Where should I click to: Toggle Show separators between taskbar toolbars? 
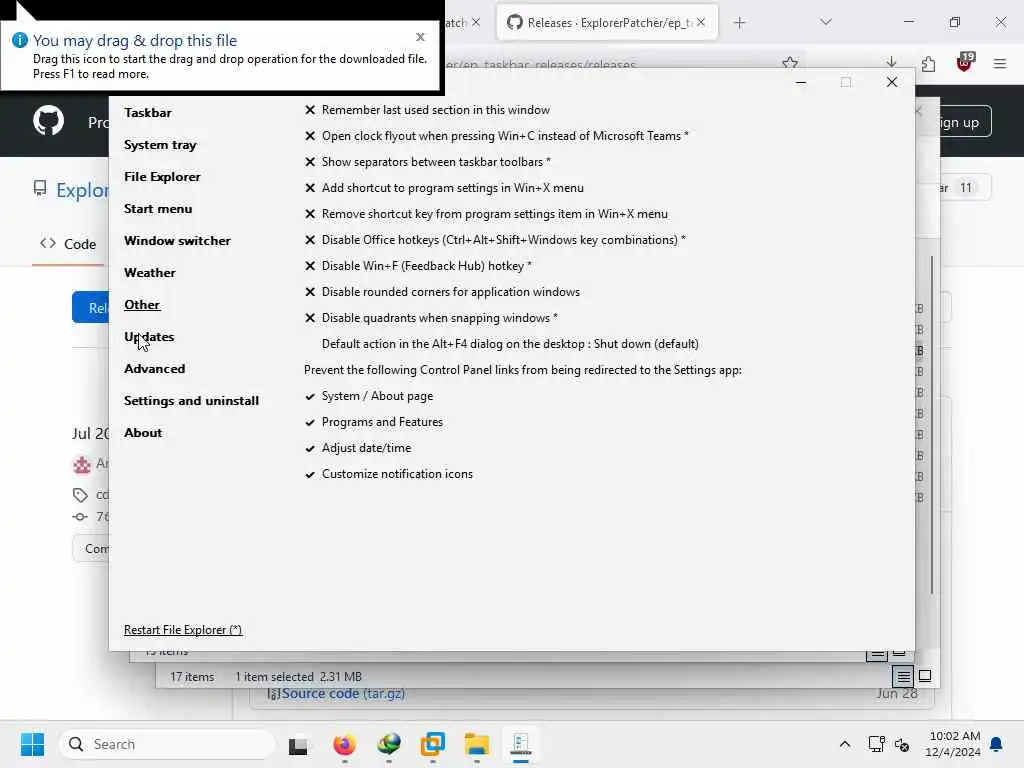428,162
